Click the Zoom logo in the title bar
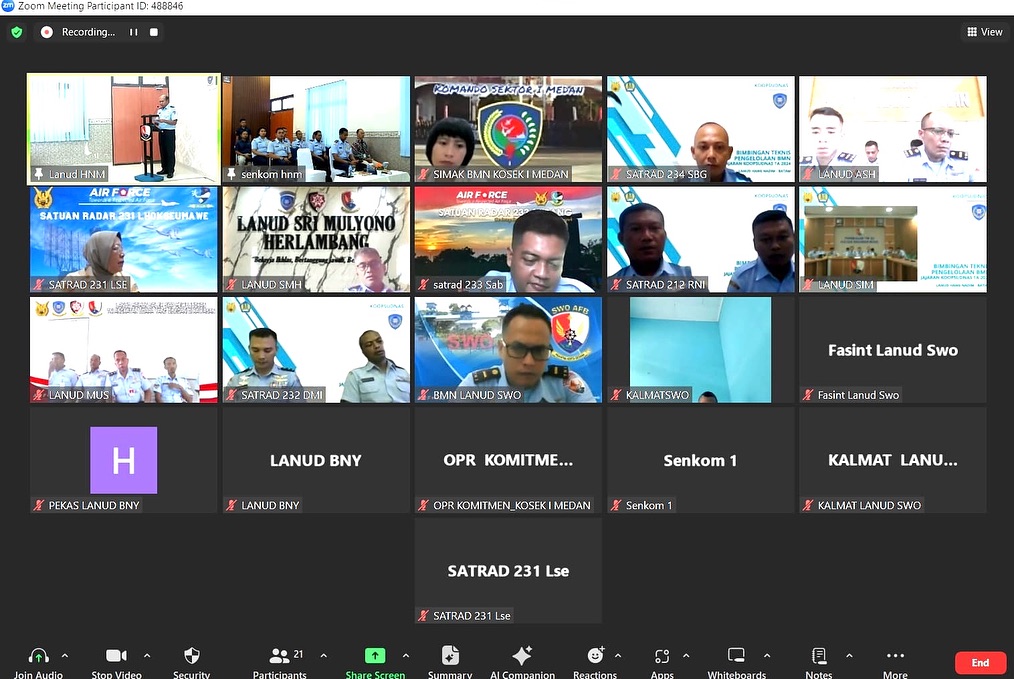This screenshot has height=679, width=1014. tap(8, 6)
